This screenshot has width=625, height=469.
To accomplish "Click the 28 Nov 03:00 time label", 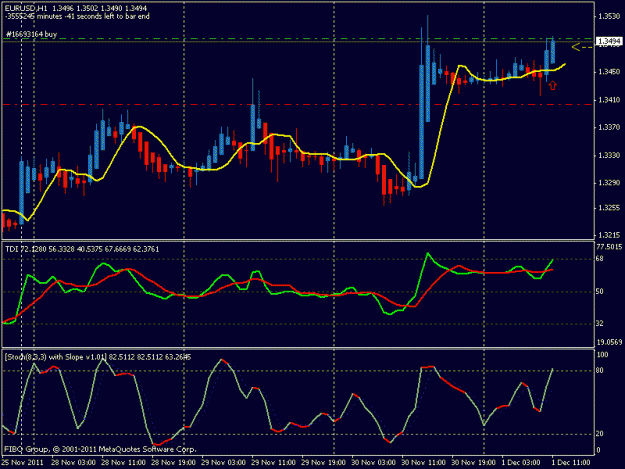I will click(73, 463).
